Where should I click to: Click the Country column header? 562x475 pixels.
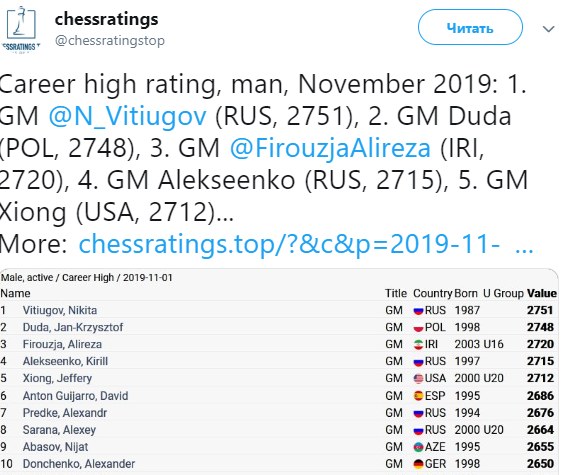(x=432, y=293)
